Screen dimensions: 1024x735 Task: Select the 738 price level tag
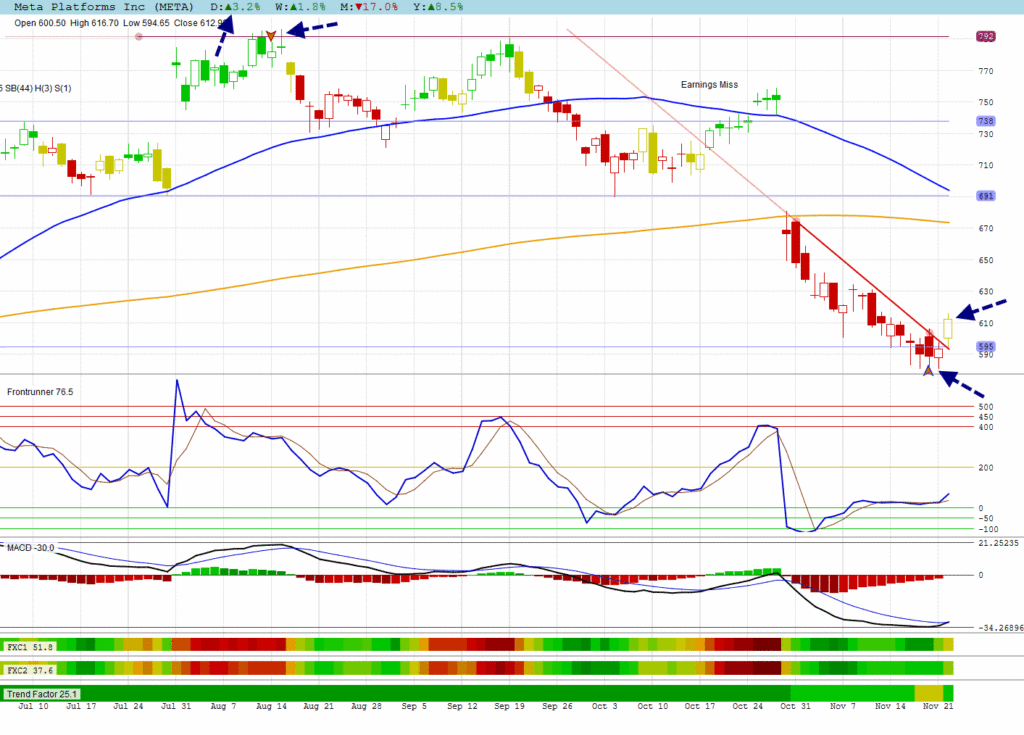985,122
